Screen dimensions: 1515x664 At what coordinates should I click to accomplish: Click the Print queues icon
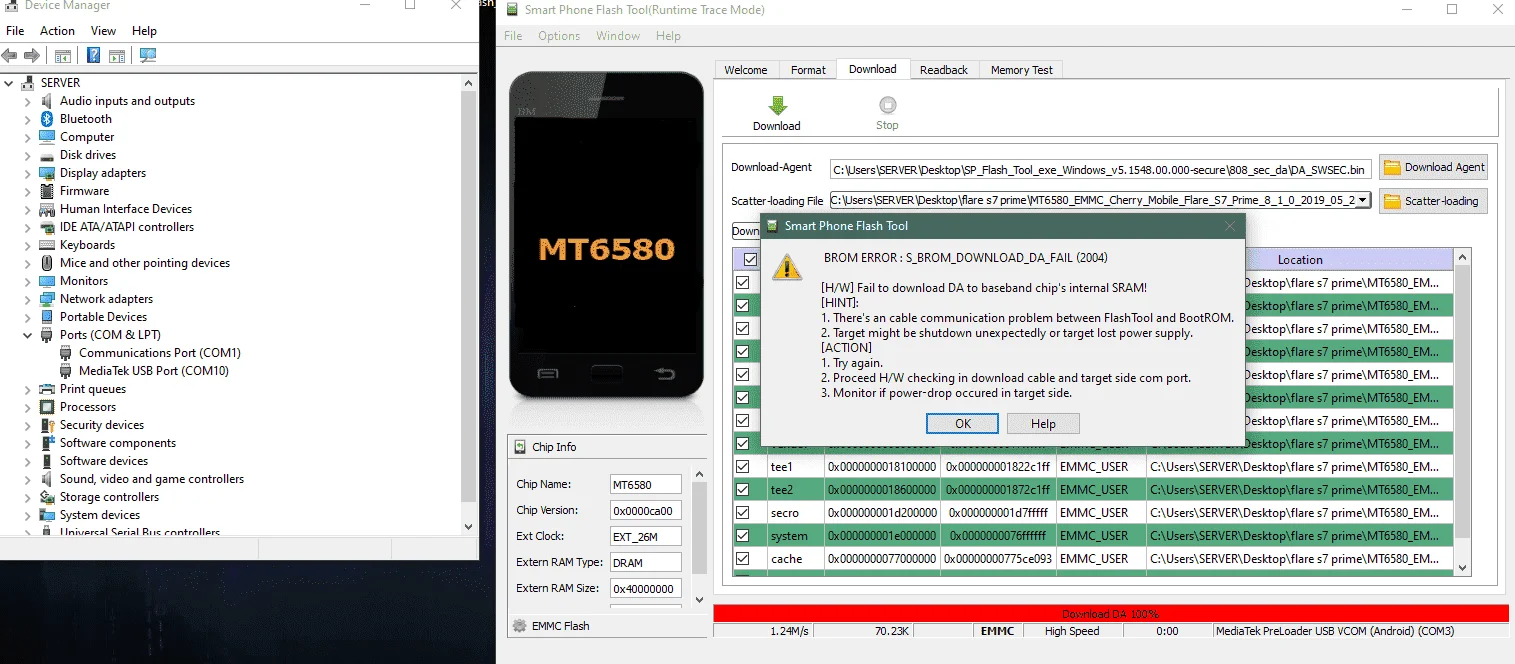click(47, 389)
